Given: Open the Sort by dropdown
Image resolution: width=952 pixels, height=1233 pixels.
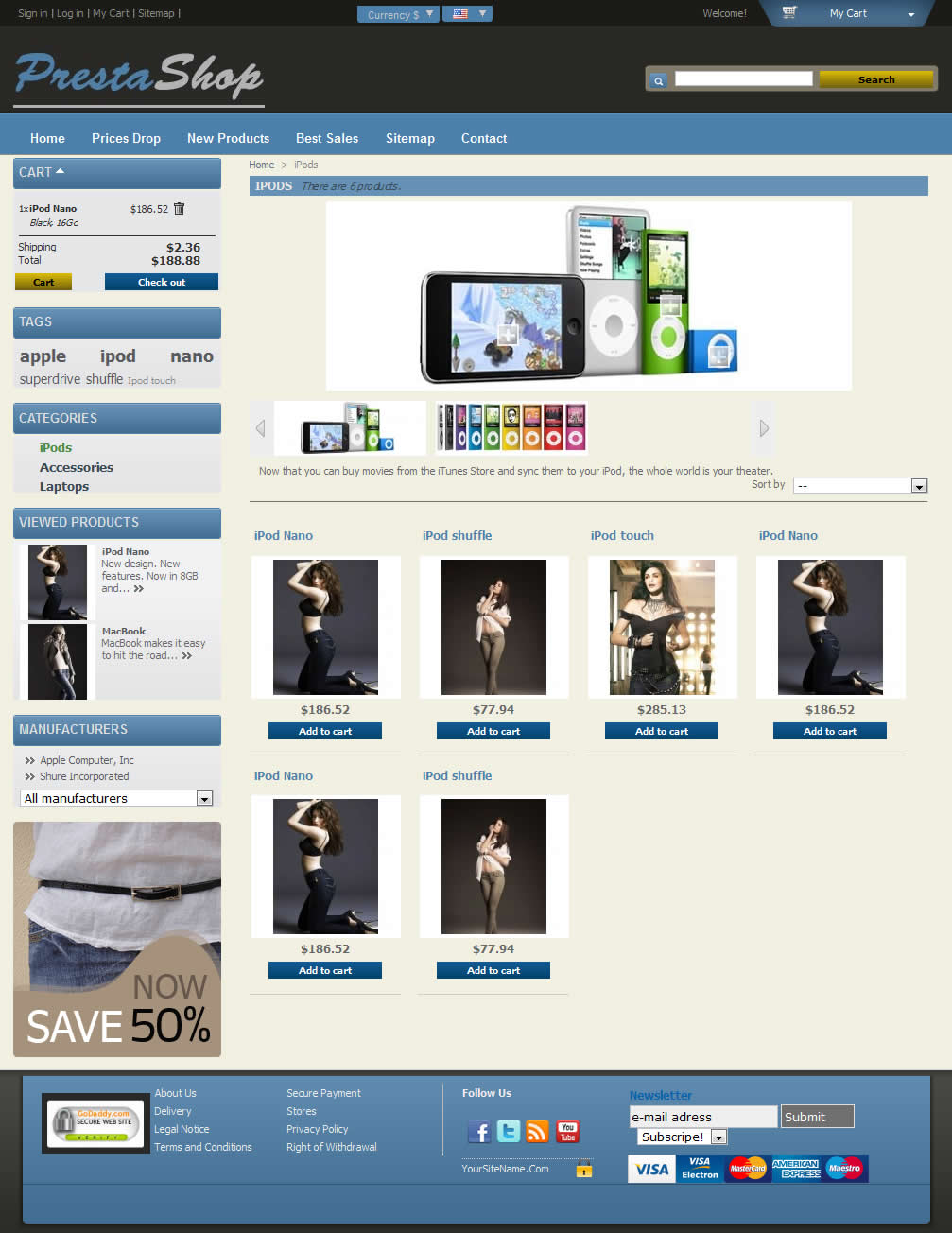Looking at the screenshot, I should point(859,485).
